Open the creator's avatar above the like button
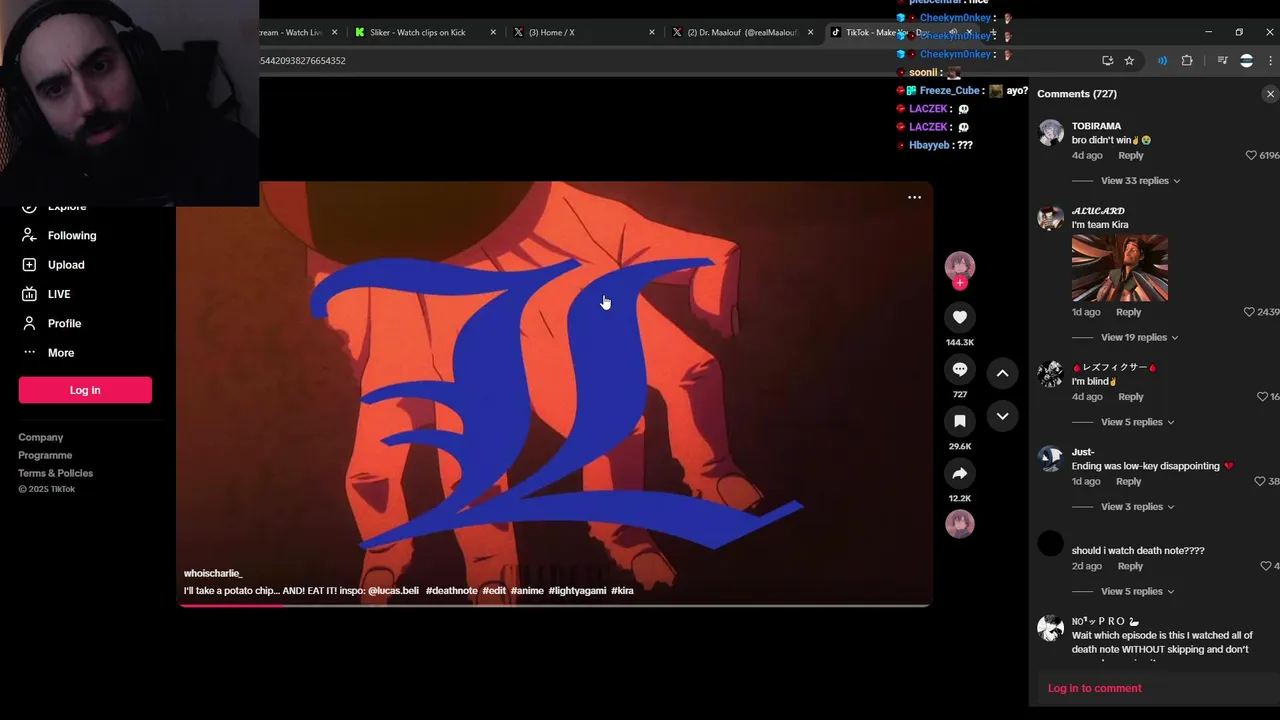The width and height of the screenshot is (1280, 720). coord(960,265)
